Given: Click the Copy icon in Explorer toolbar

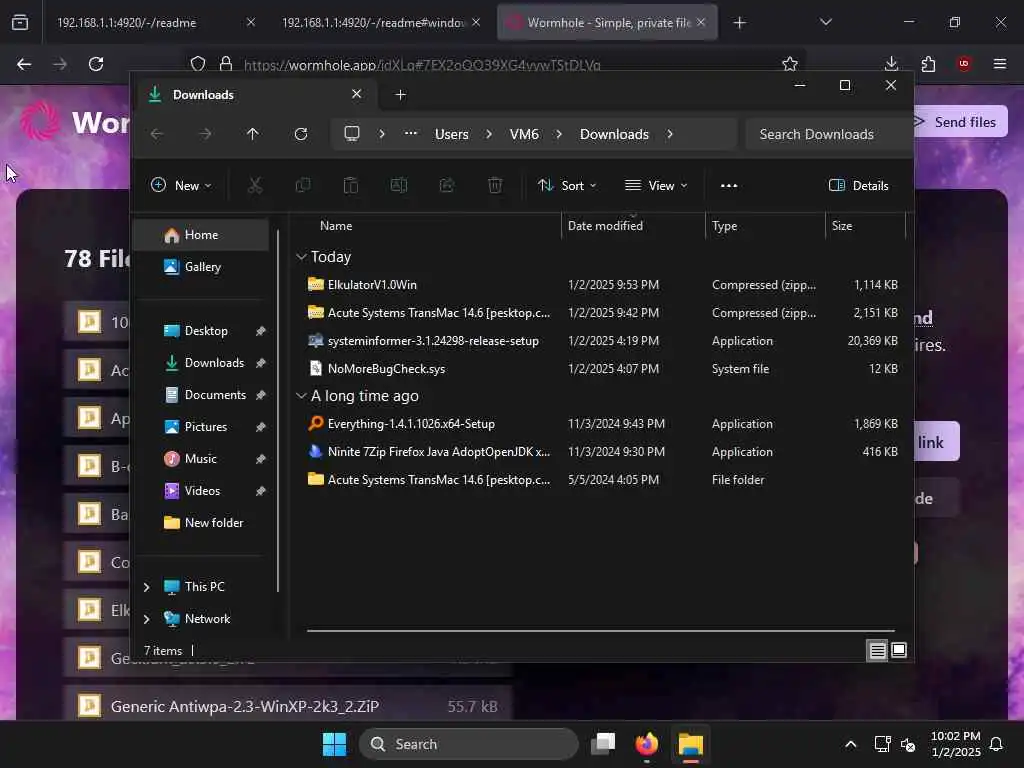Looking at the screenshot, I should tap(303, 185).
